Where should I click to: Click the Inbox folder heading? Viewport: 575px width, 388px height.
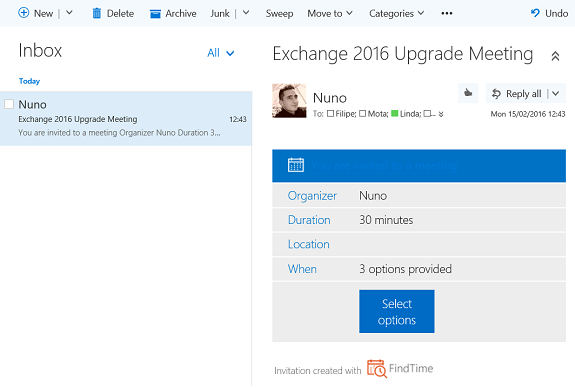click(x=40, y=50)
